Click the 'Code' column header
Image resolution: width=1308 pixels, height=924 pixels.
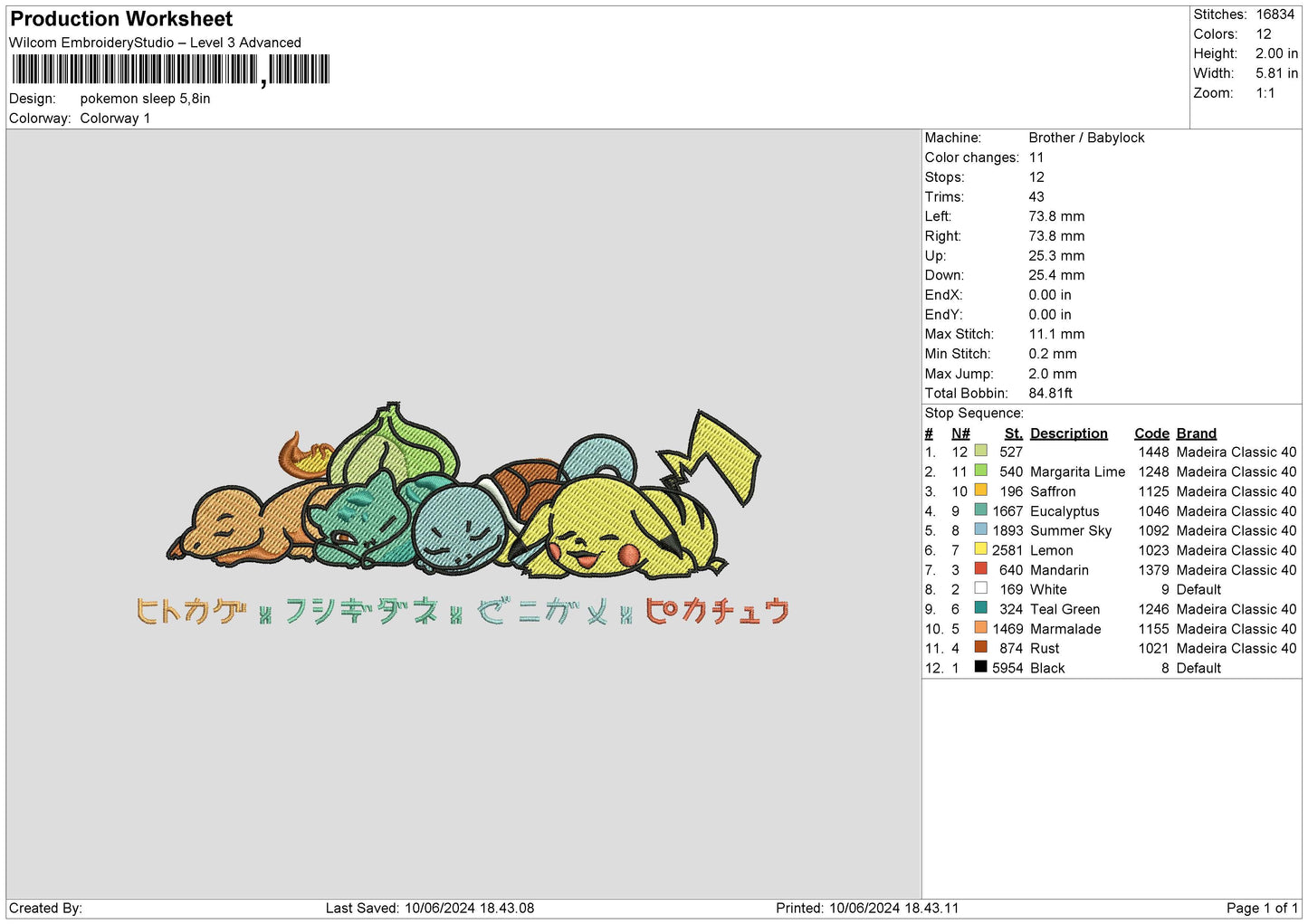coord(1152,433)
